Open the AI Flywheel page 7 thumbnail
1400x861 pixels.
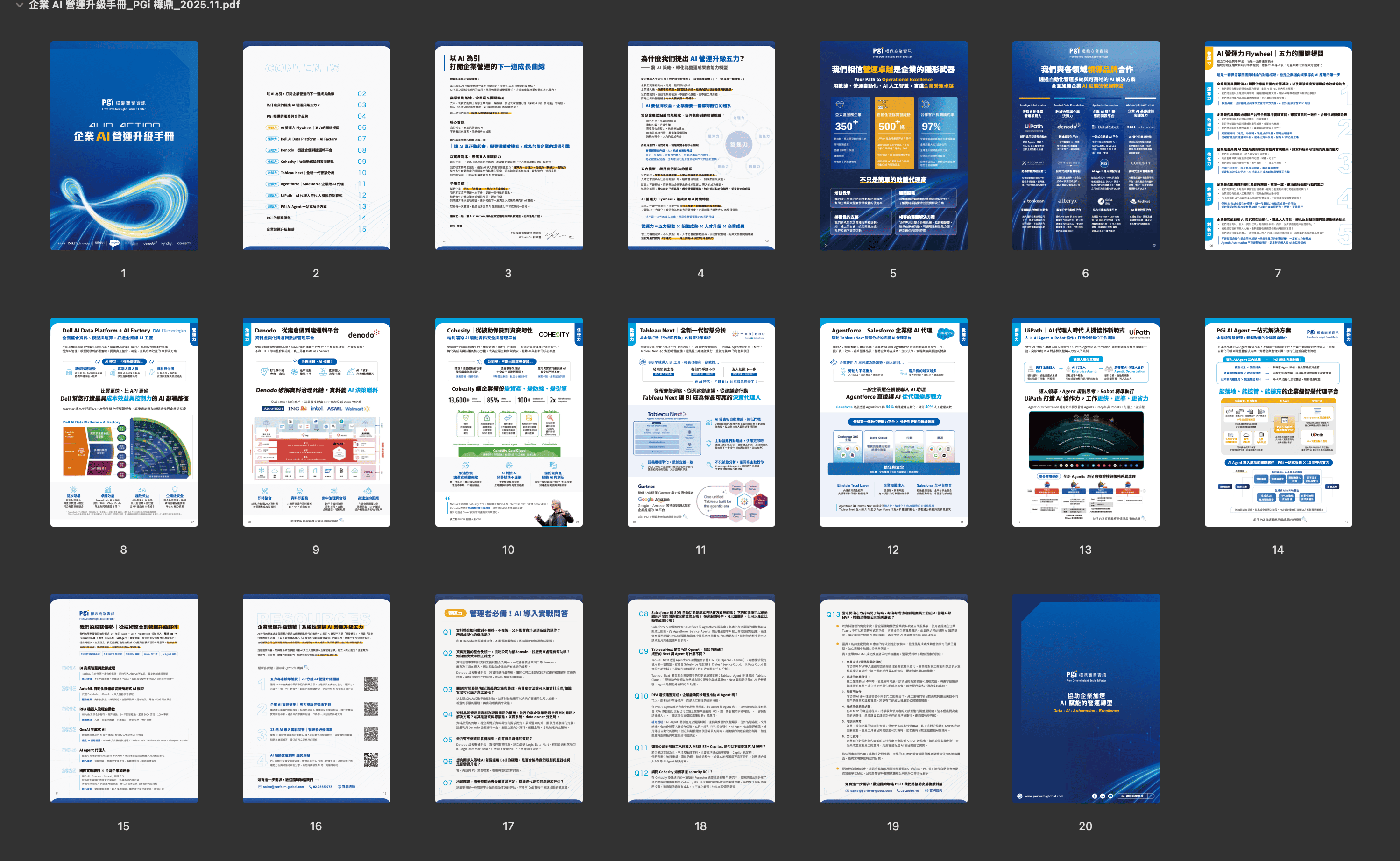tap(1278, 145)
